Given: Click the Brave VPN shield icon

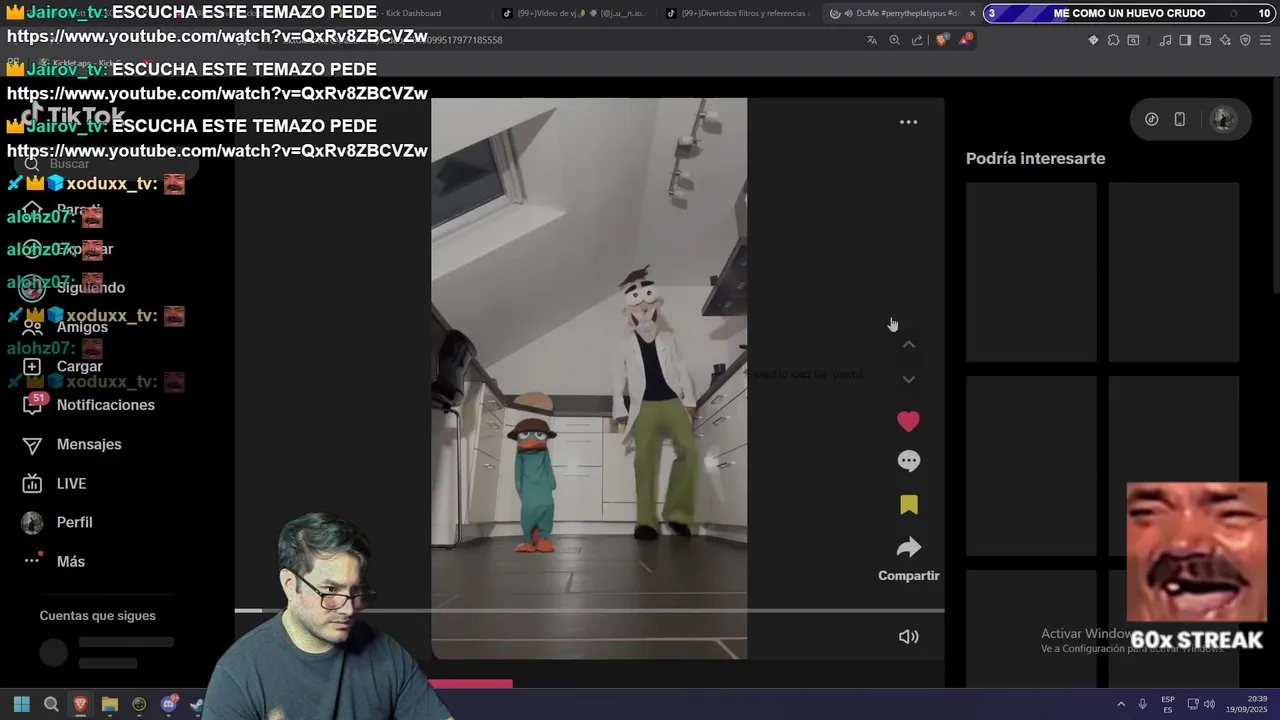Looking at the screenshot, I should coord(1245,40).
